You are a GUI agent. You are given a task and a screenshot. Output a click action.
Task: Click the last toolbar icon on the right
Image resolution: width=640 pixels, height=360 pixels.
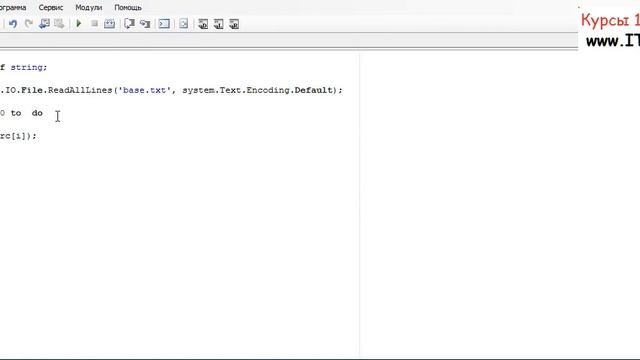click(234, 24)
